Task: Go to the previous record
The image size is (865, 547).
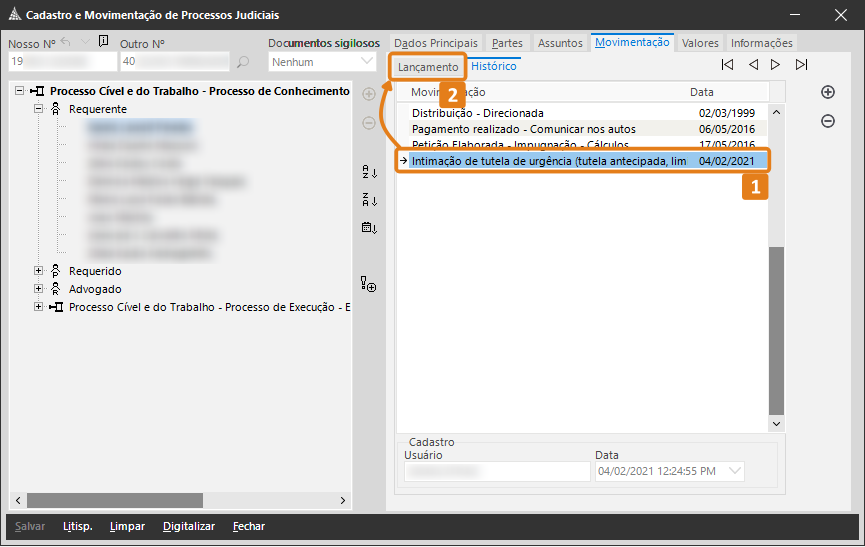Action: click(752, 65)
